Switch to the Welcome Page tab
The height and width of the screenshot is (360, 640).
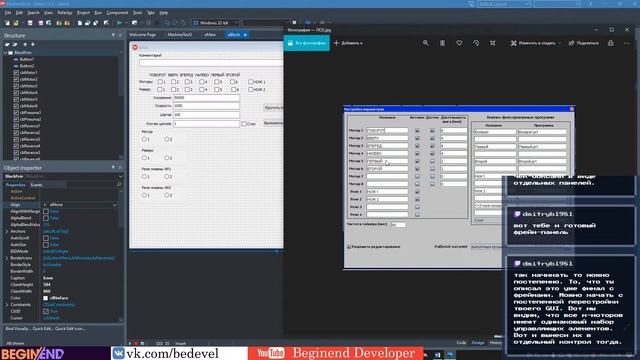[143, 35]
